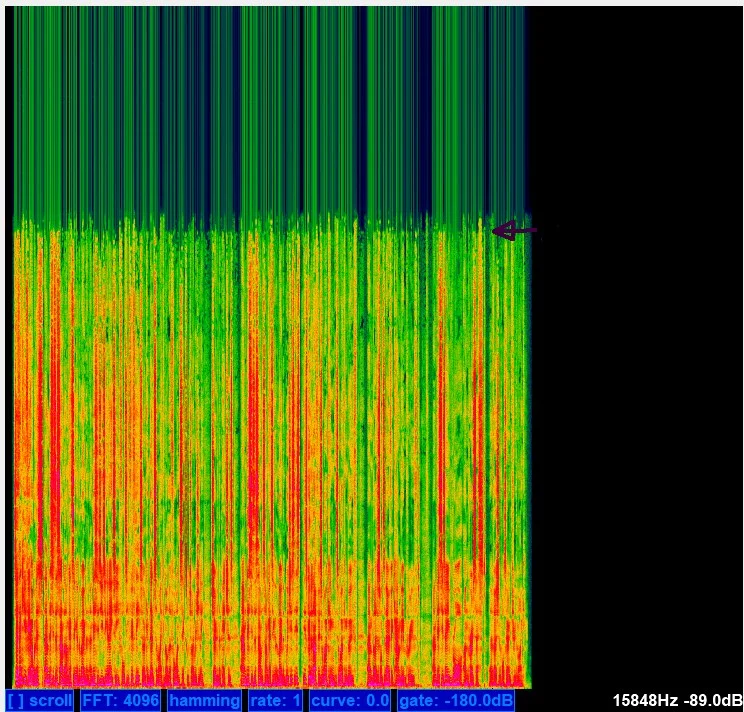The height and width of the screenshot is (712, 744).
Task: Click the 15848Hz -89.0dB readout
Action: (x=677, y=700)
